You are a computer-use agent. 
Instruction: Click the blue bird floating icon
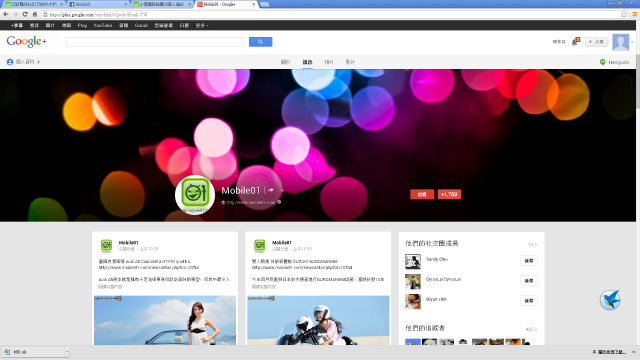point(610,300)
